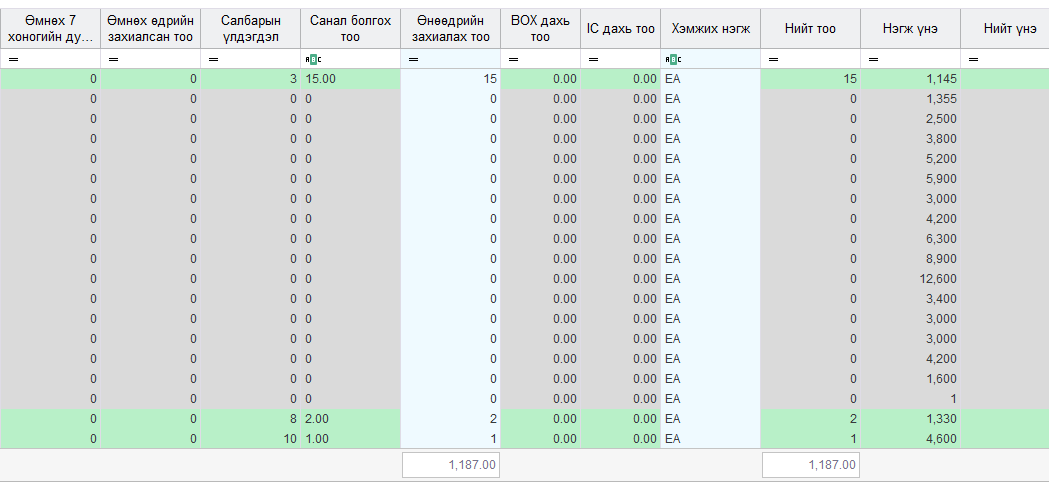Click the 1,187.00 total under Нийт тоо
Viewport: 1049px width, 486px height.
(x=811, y=465)
